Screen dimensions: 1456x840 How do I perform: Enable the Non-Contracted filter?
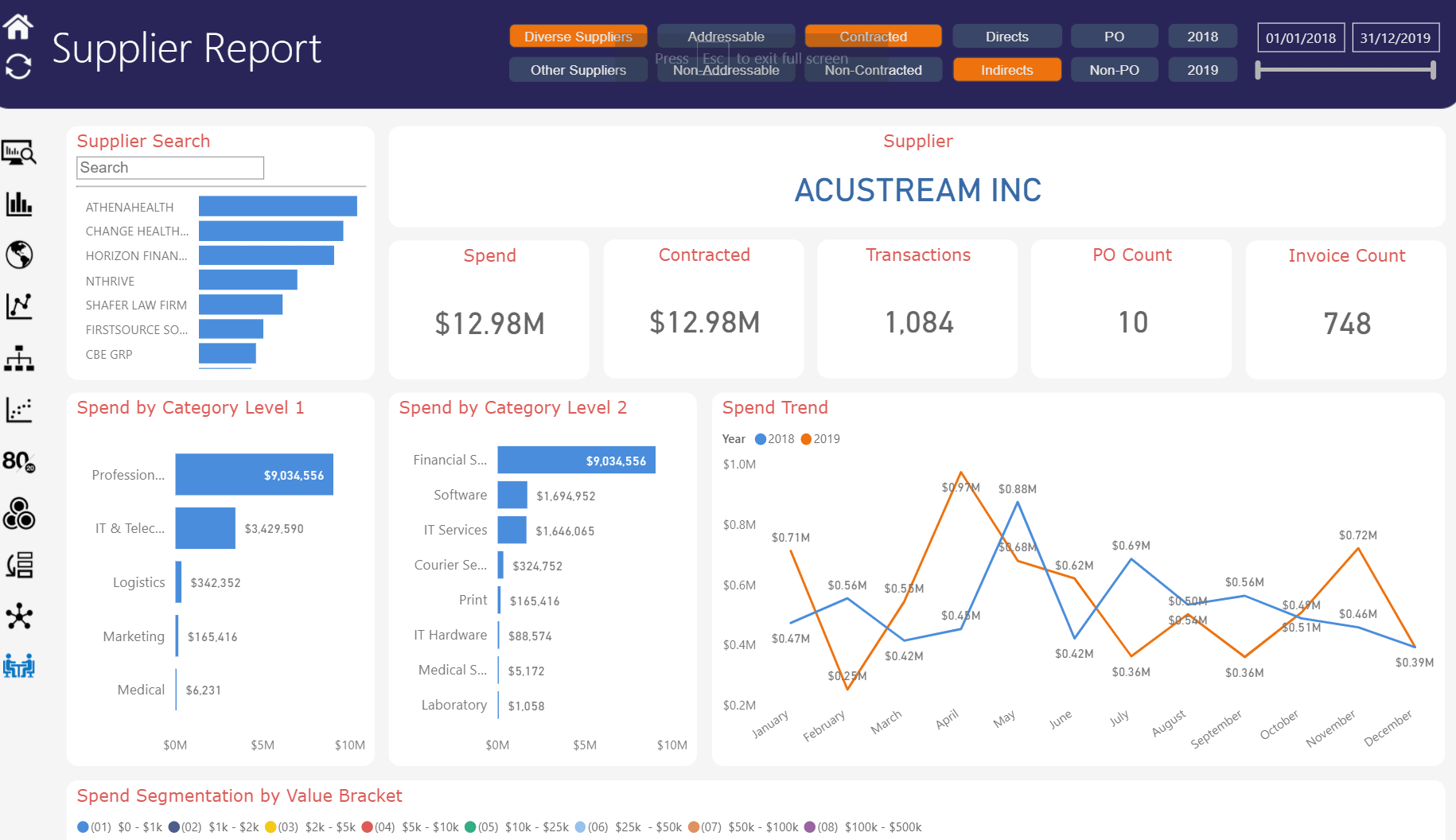tap(873, 70)
